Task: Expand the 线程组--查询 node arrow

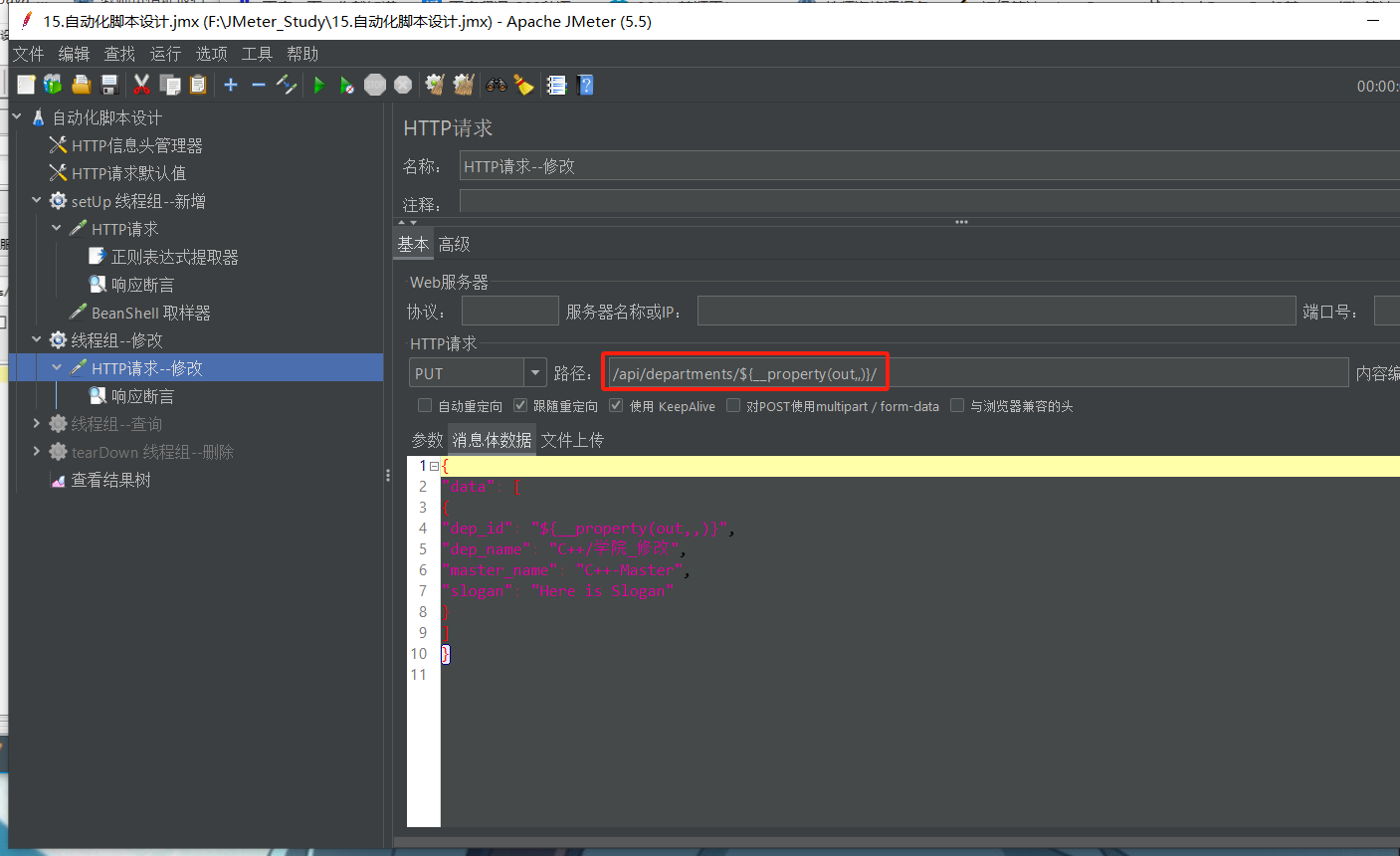Action: [x=37, y=424]
